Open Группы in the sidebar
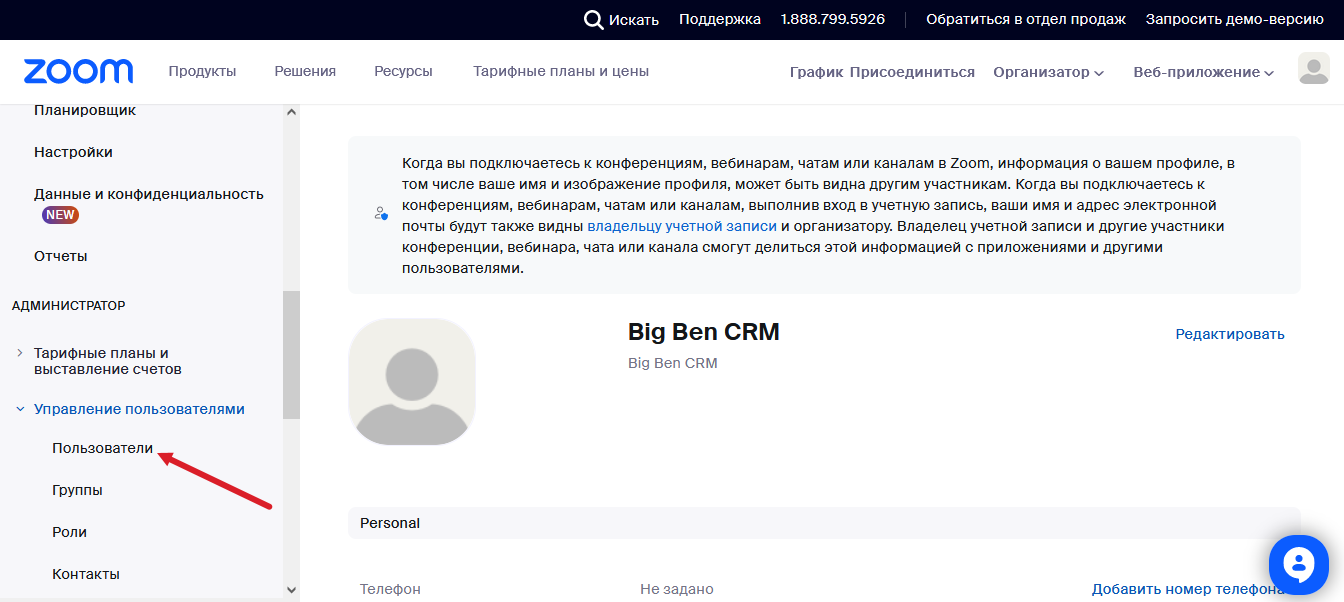The image size is (1344, 602). click(77, 490)
